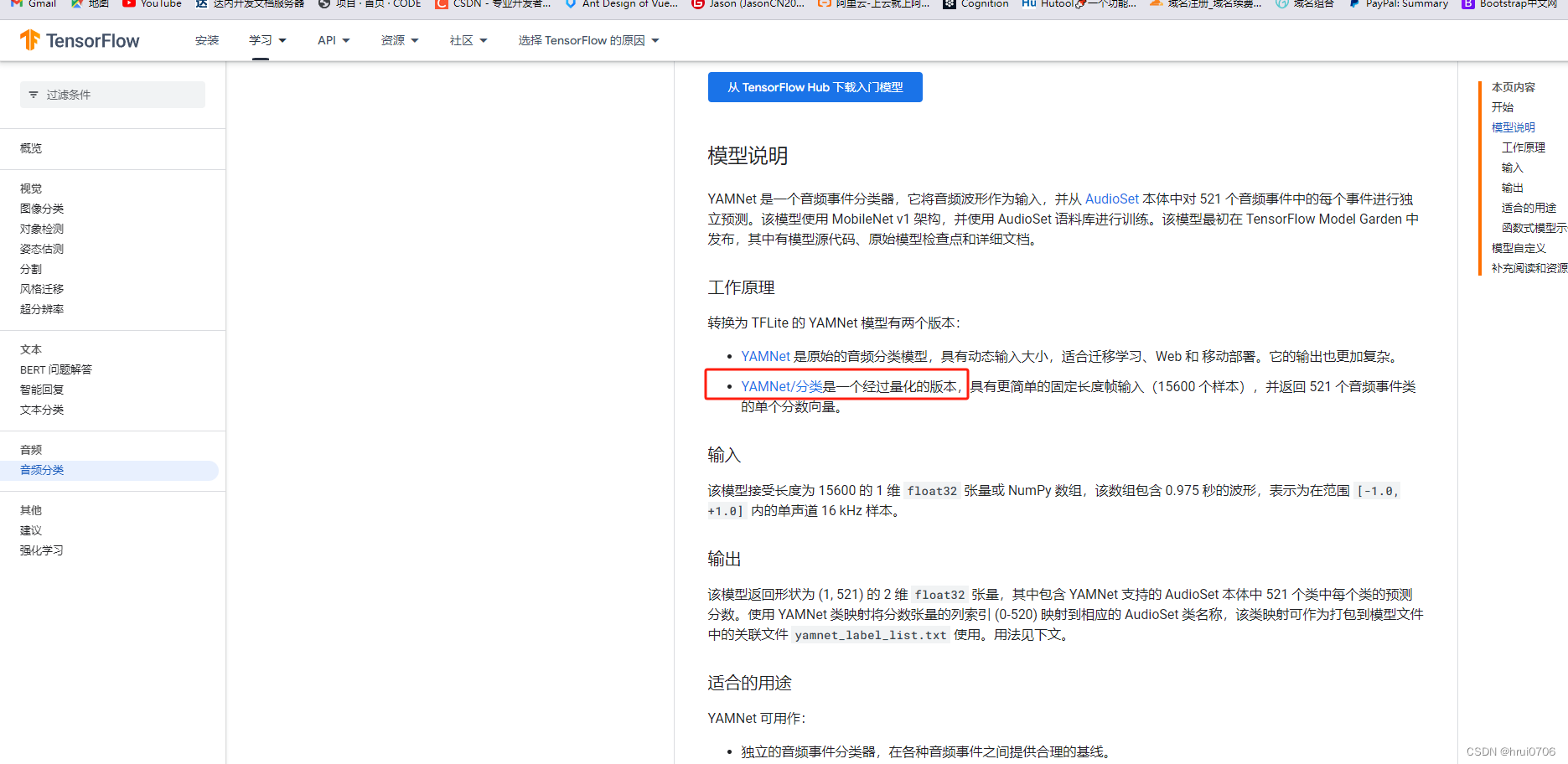Expand 选择 TensorFlow 的原因 menu

coord(588,40)
